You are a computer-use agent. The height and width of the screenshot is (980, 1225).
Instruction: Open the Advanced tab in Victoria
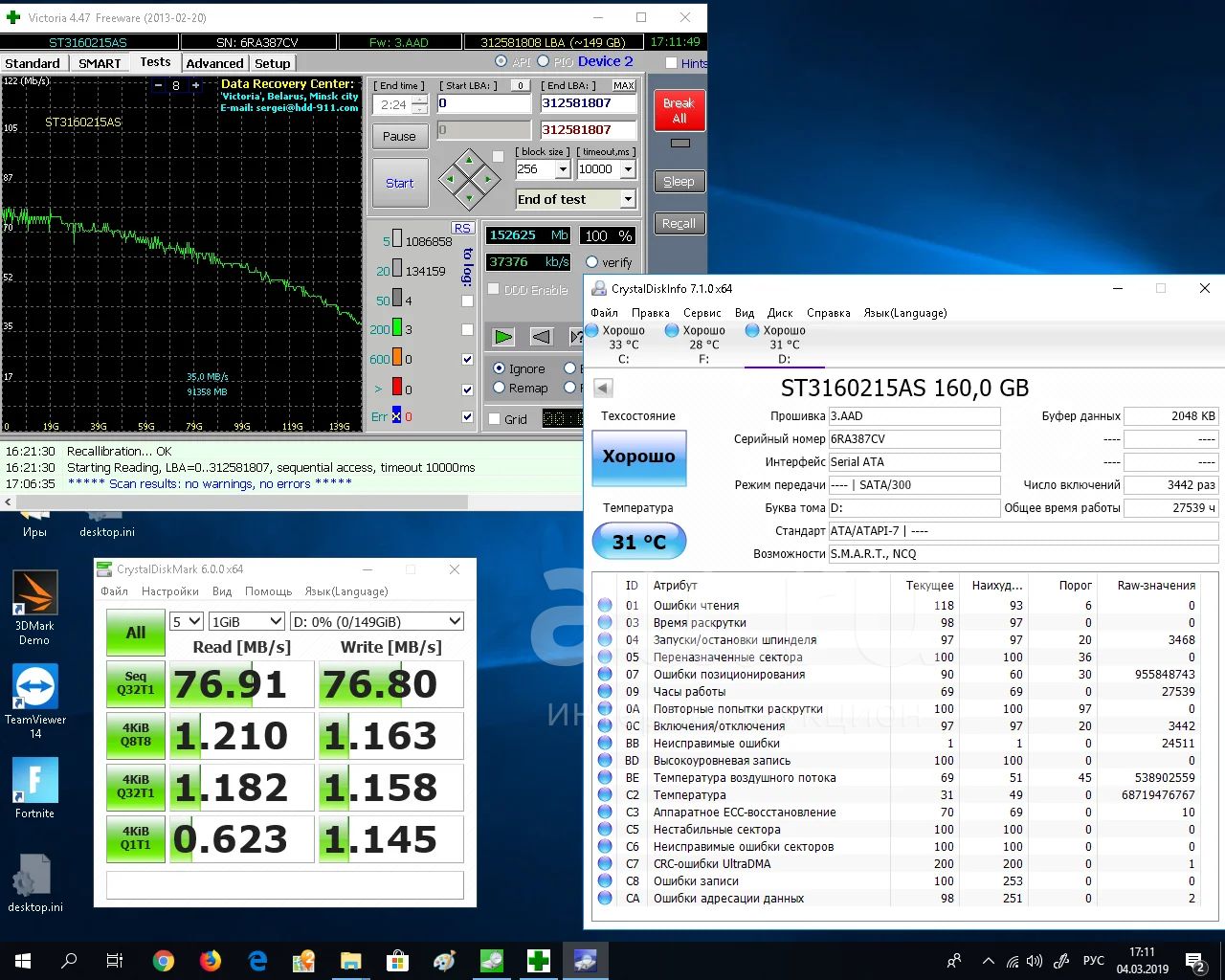[x=214, y=63]
